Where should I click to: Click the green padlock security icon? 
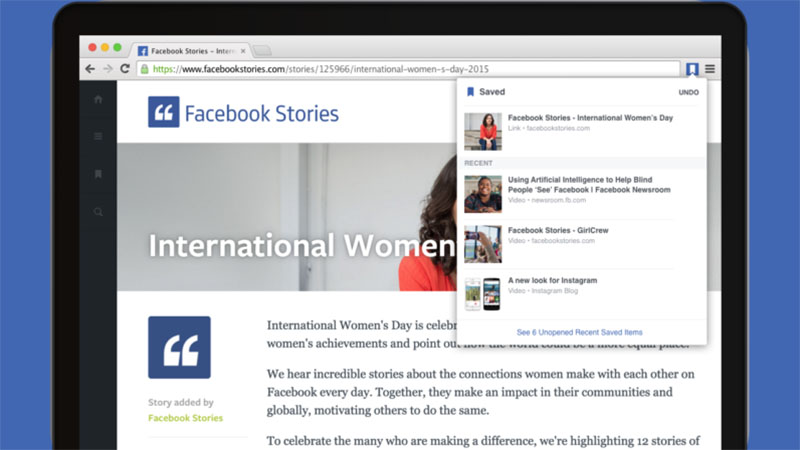[145, 69]
